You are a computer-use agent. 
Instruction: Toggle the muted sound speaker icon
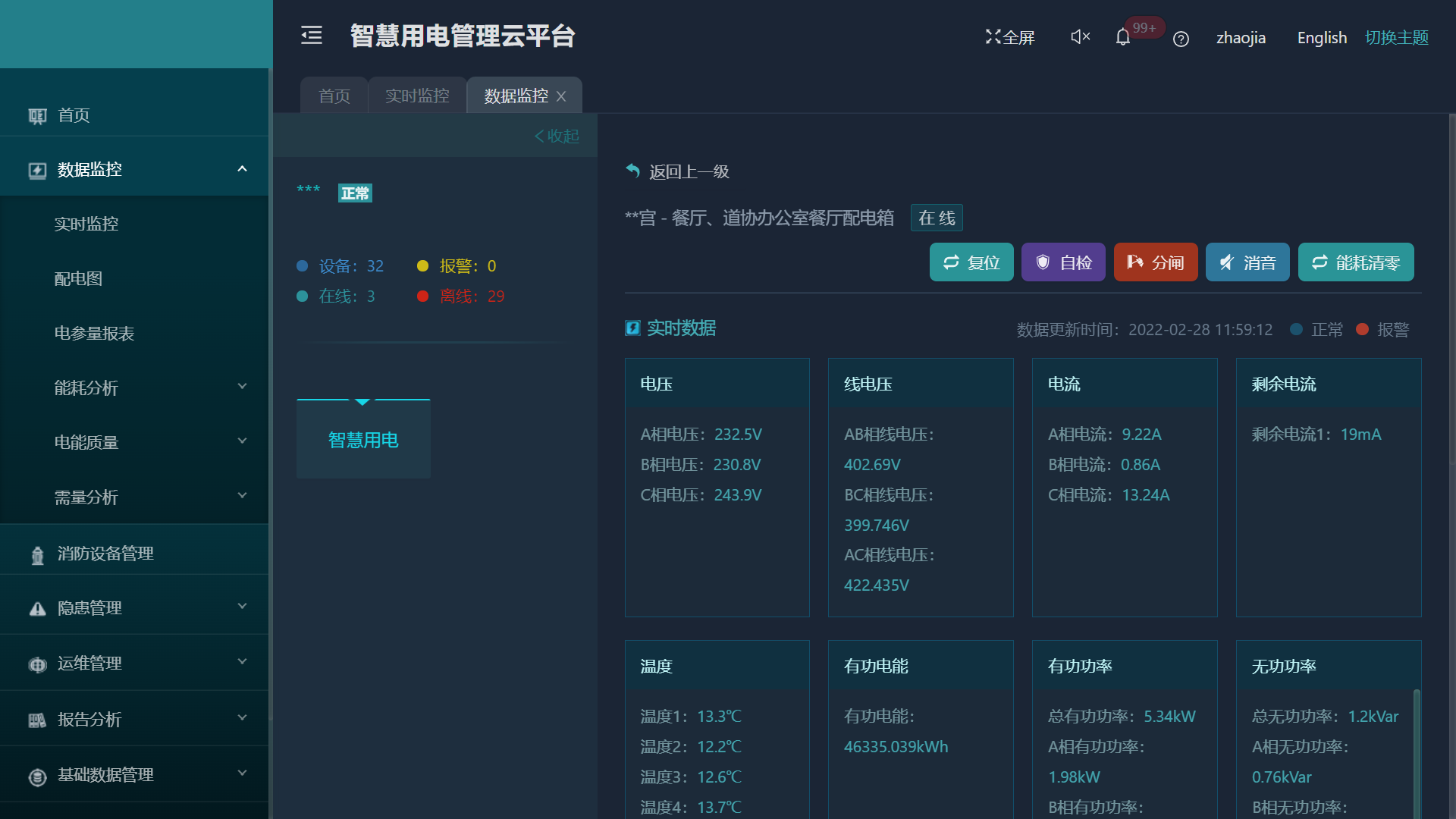[1080, 36]
